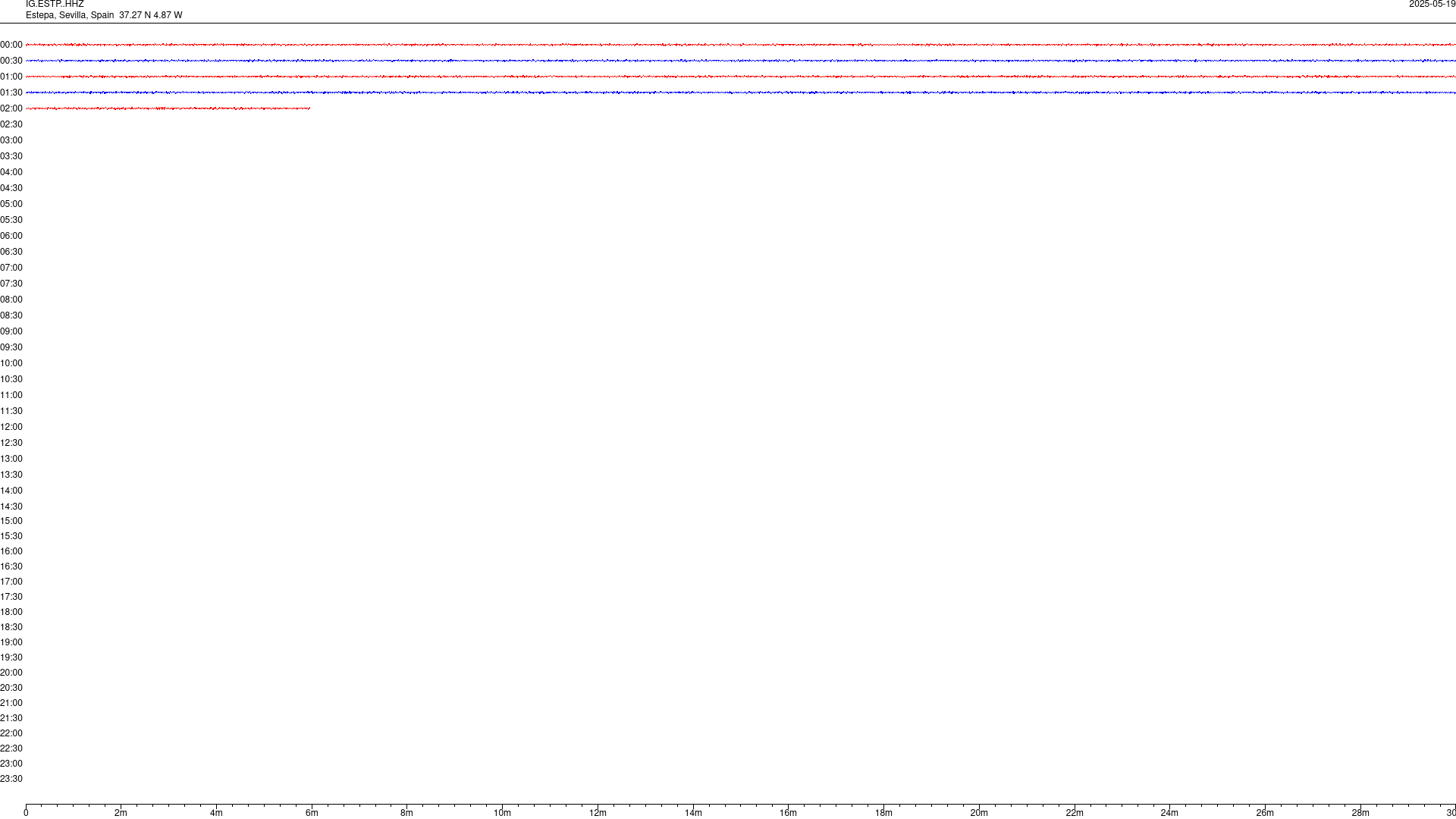Click the blue 00:30 seismogram trace

(x=741, y=61)
